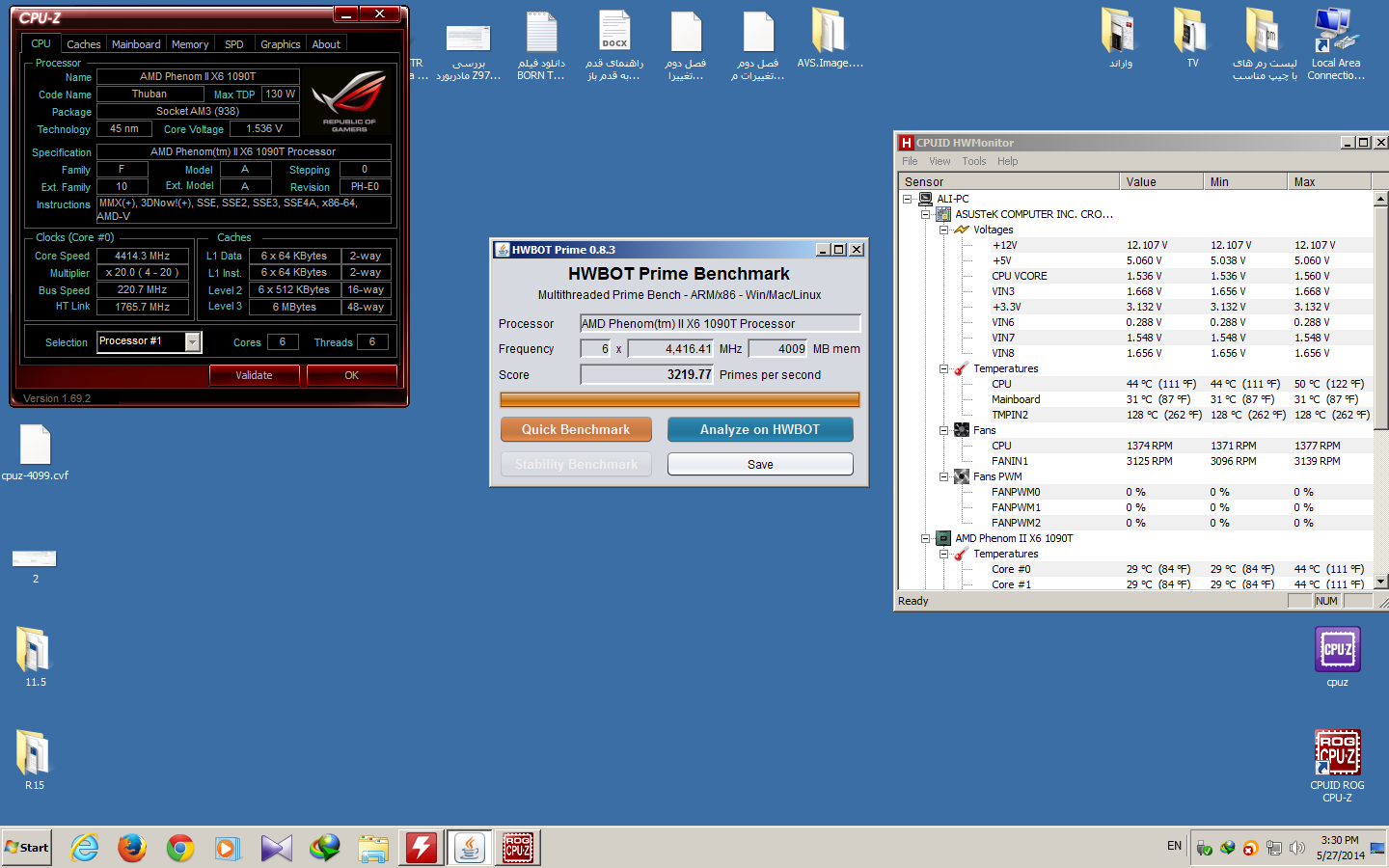Select the AVS.Image desktop folder
Viewport: 1389px width, 868px height.
830,39
